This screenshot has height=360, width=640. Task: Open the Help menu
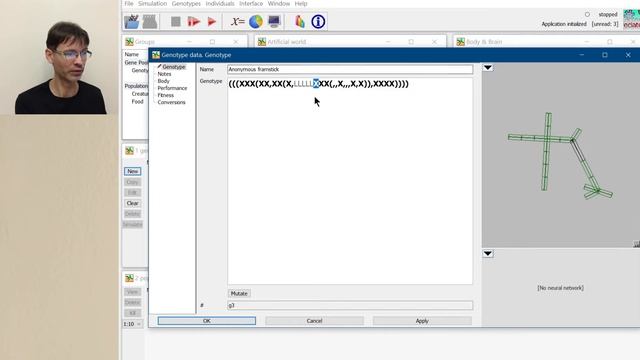click(301, 4)
